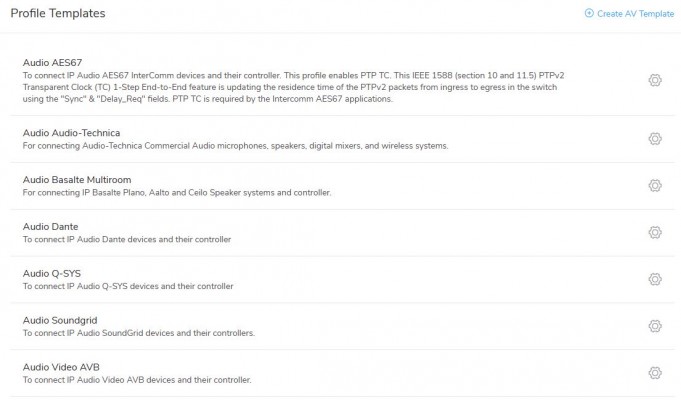Click Audio Soundgrid description text
681x400 pixels.
139,333
